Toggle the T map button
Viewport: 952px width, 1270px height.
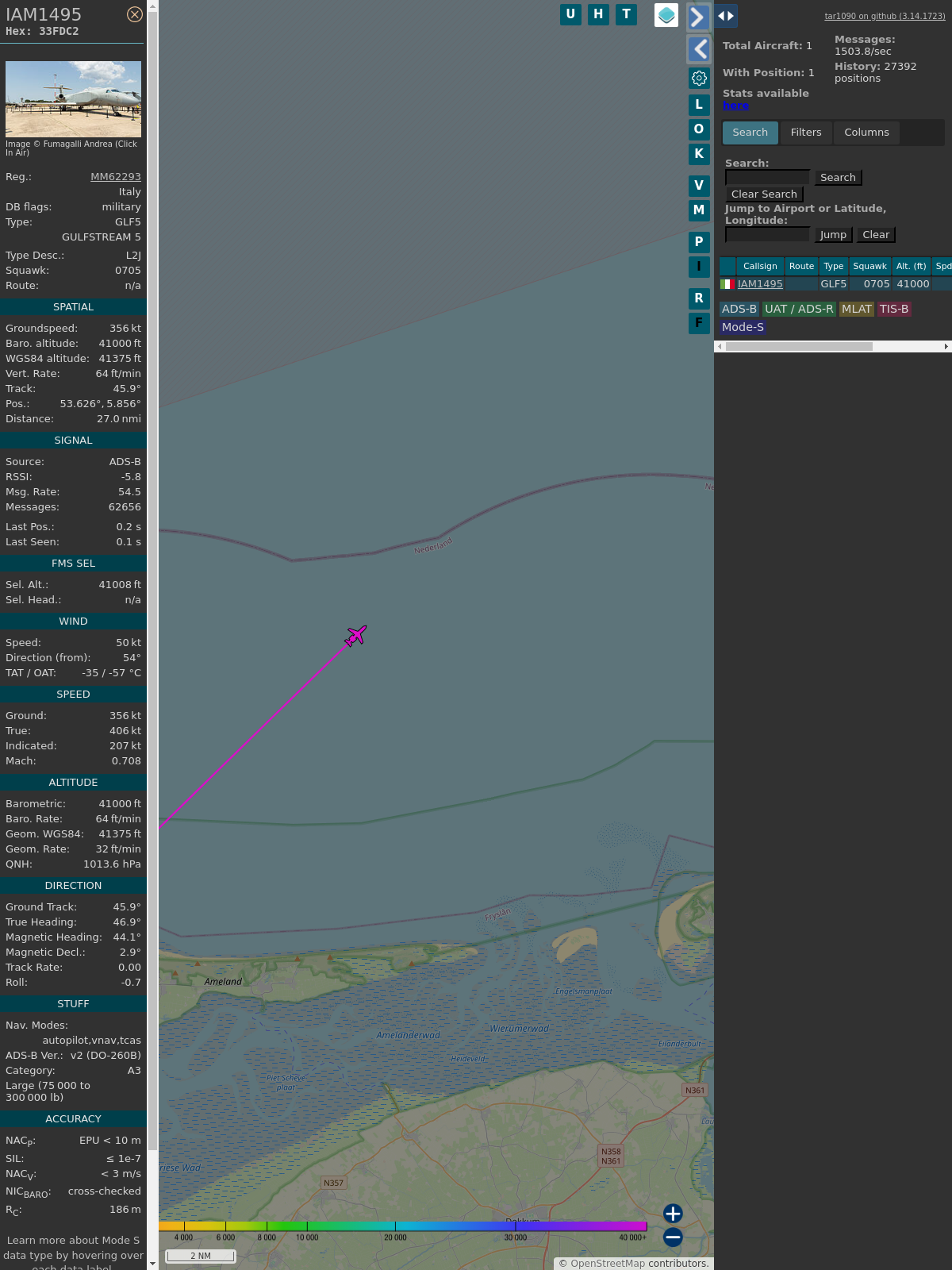tap(626, 14)
